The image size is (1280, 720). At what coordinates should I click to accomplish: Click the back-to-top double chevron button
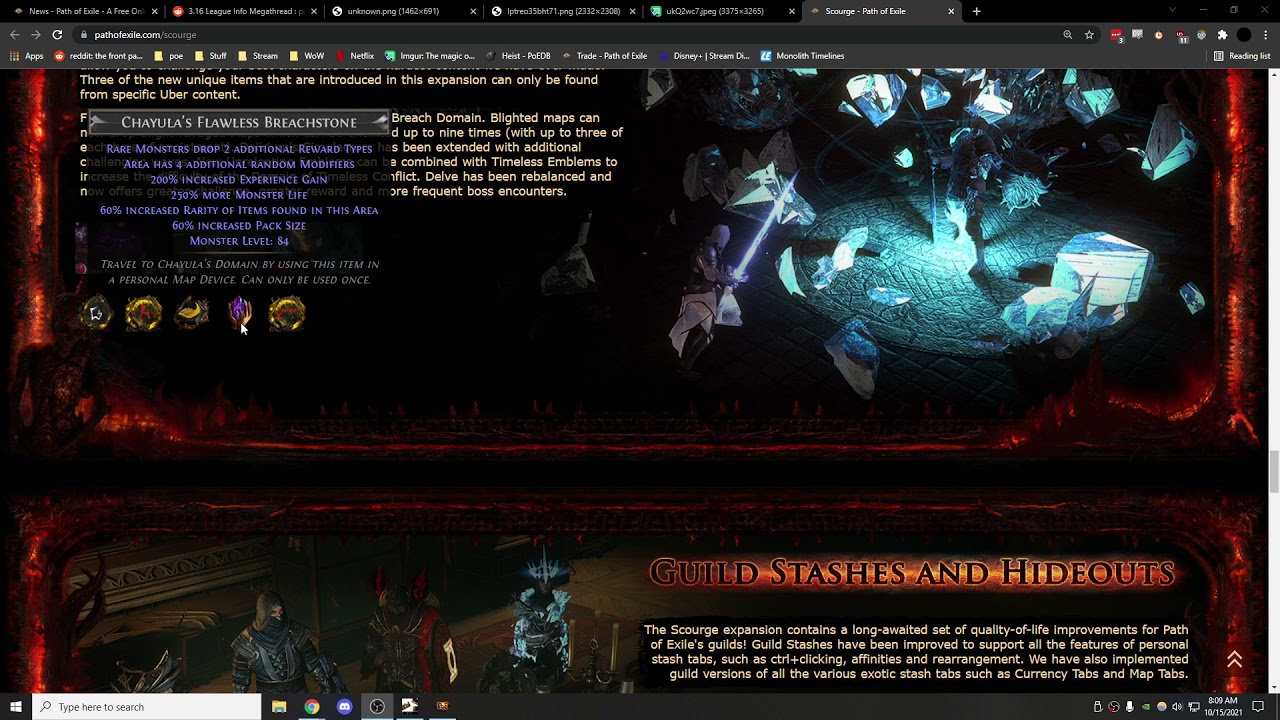[x=1234, y=659]
